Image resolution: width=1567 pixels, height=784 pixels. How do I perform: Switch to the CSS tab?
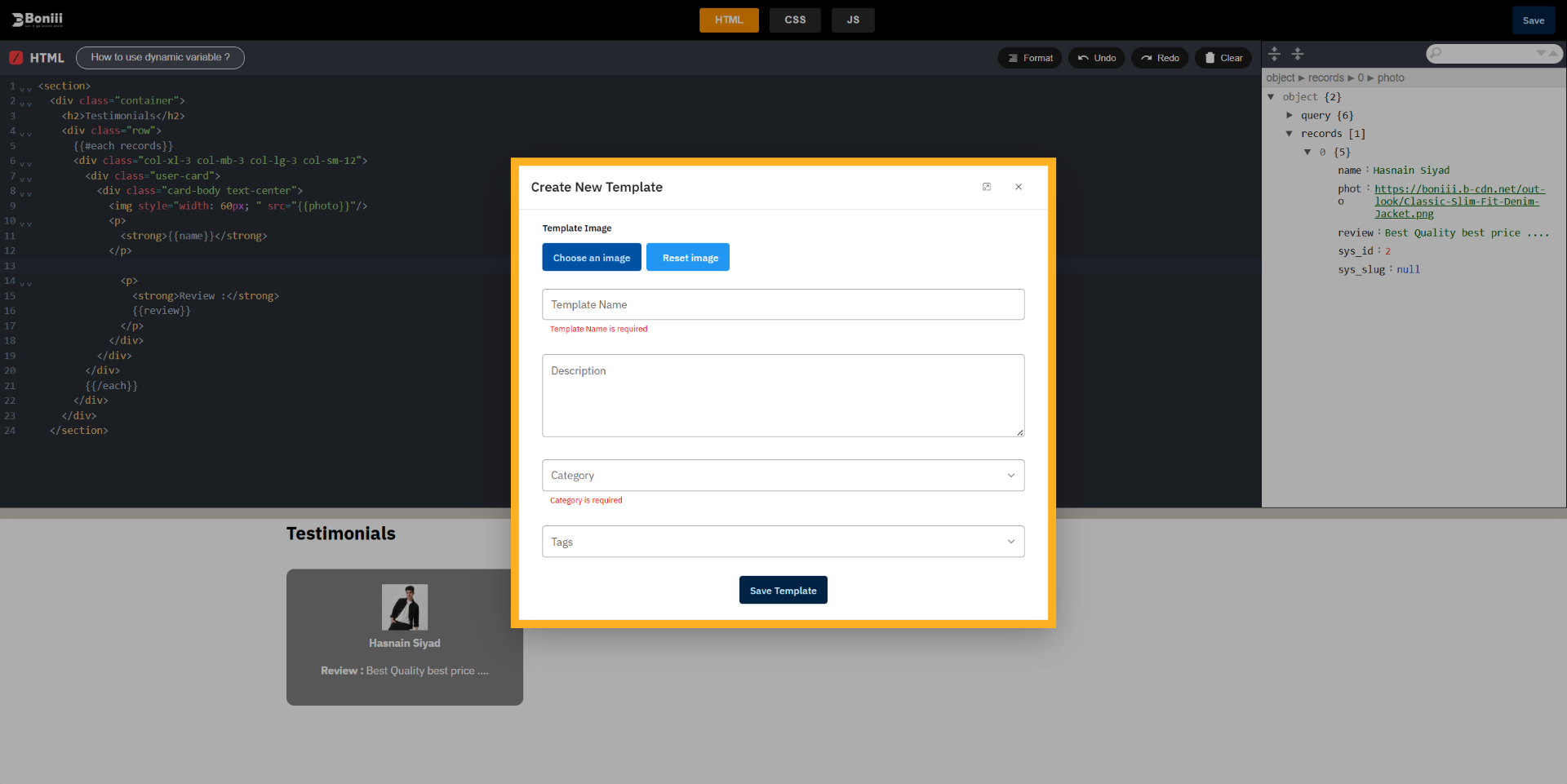coord(795,20)
